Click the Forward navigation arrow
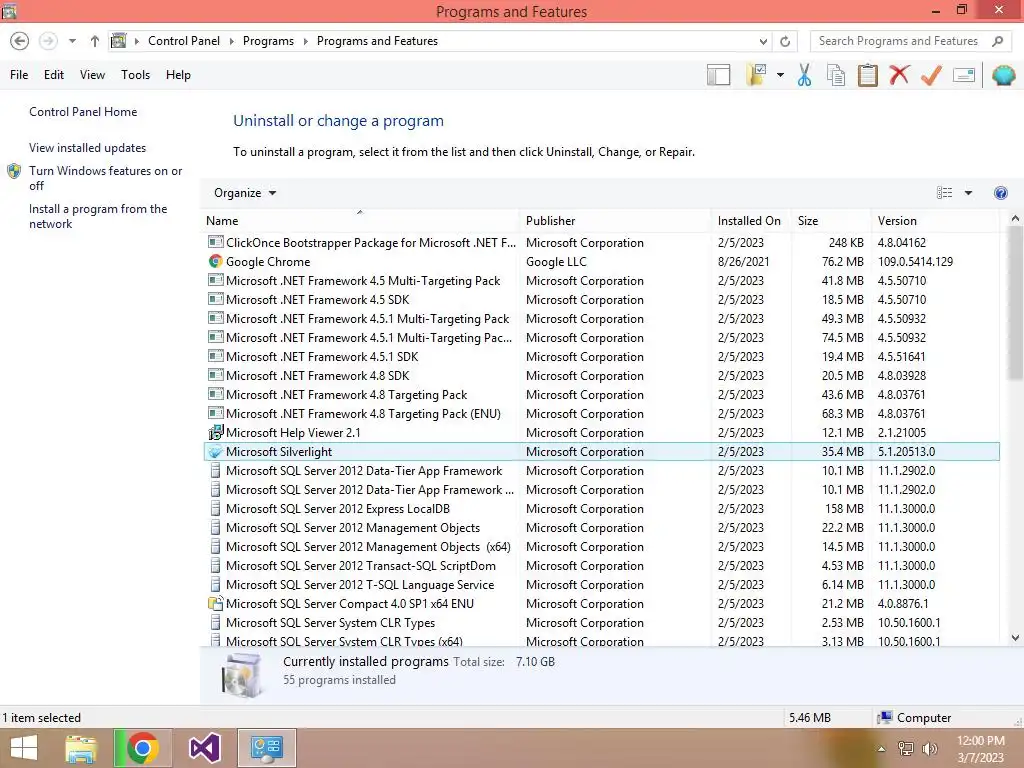Screen dimensions: 1024x768 [x=48, y=41]
